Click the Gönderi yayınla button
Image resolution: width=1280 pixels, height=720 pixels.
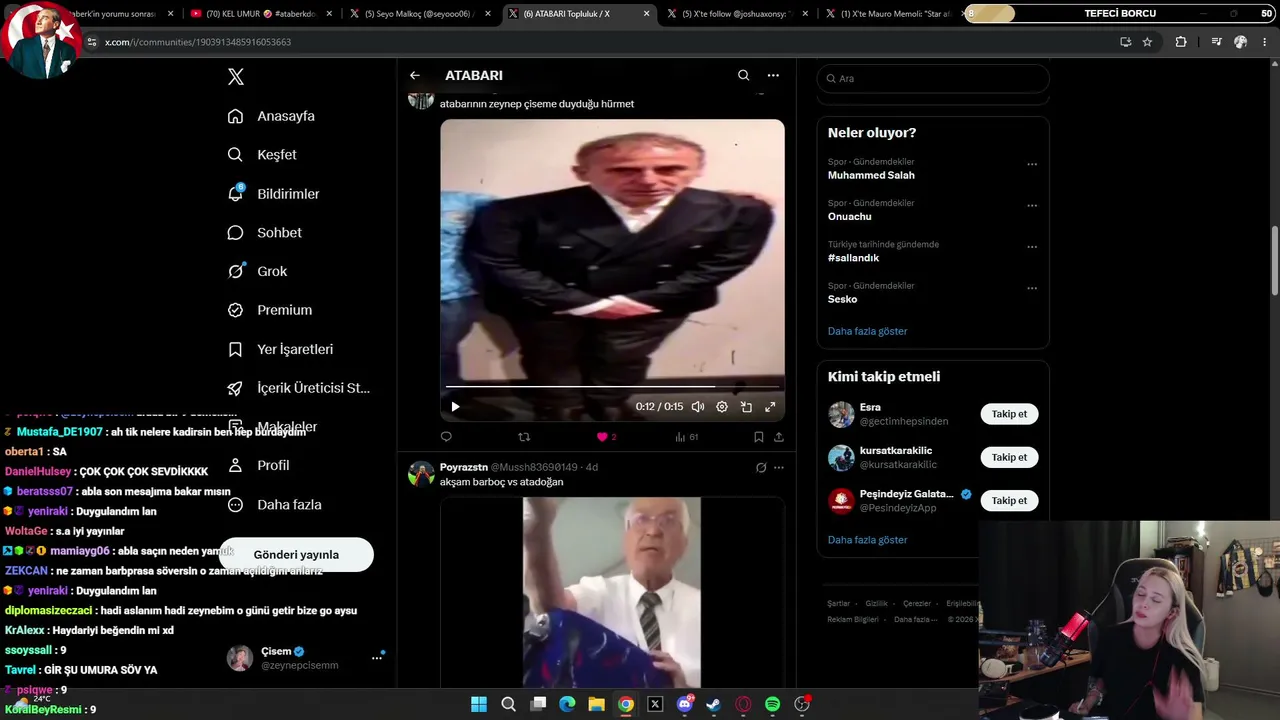(x=296, y=555)
